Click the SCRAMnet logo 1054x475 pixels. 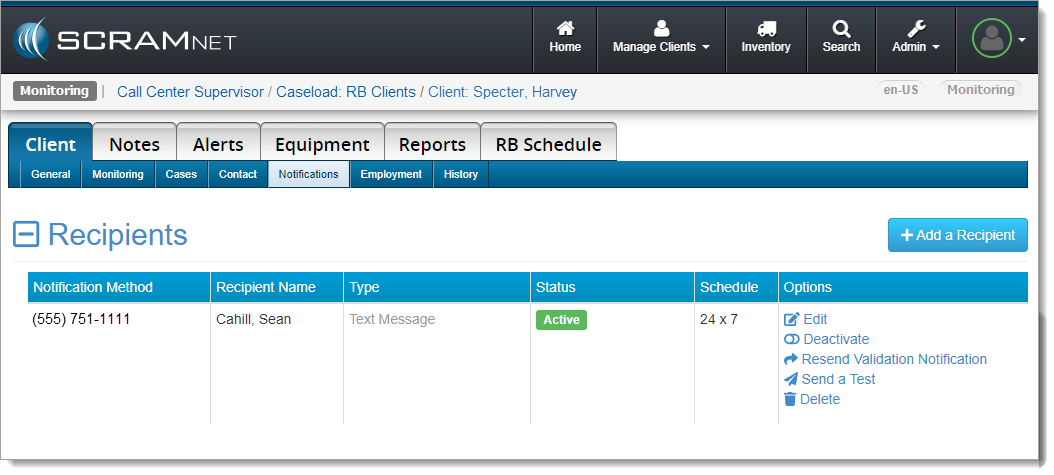(126, 40)
